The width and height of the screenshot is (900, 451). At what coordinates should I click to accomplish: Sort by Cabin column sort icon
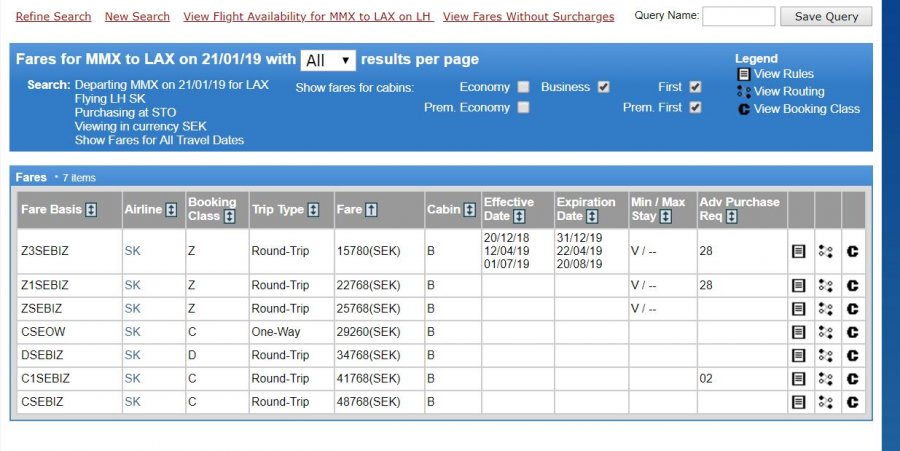pos(469,210)
